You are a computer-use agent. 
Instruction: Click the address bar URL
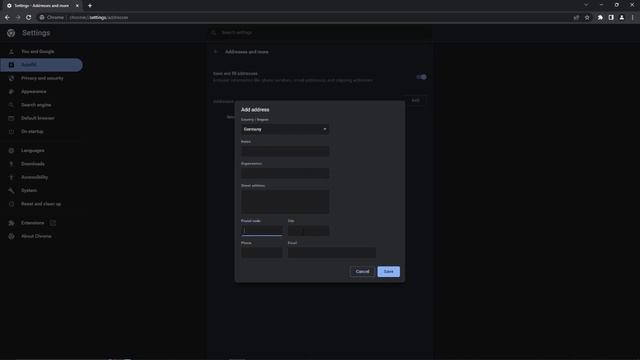[99, 18]
